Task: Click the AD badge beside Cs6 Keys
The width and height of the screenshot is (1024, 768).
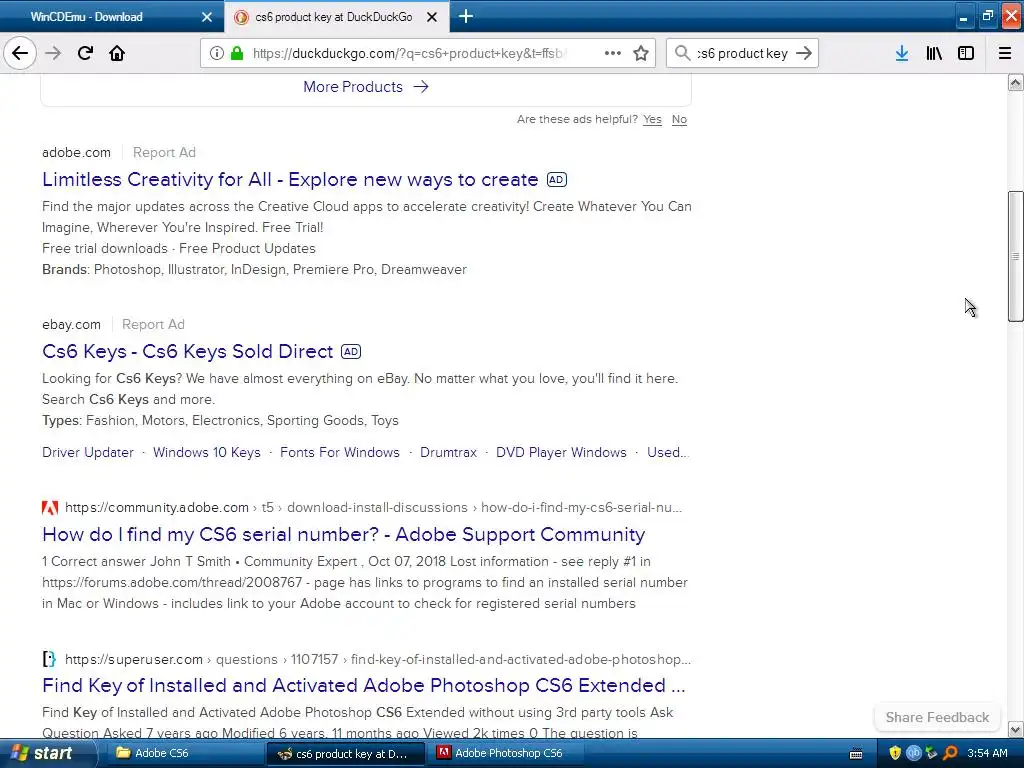Action: click(351, 351)
